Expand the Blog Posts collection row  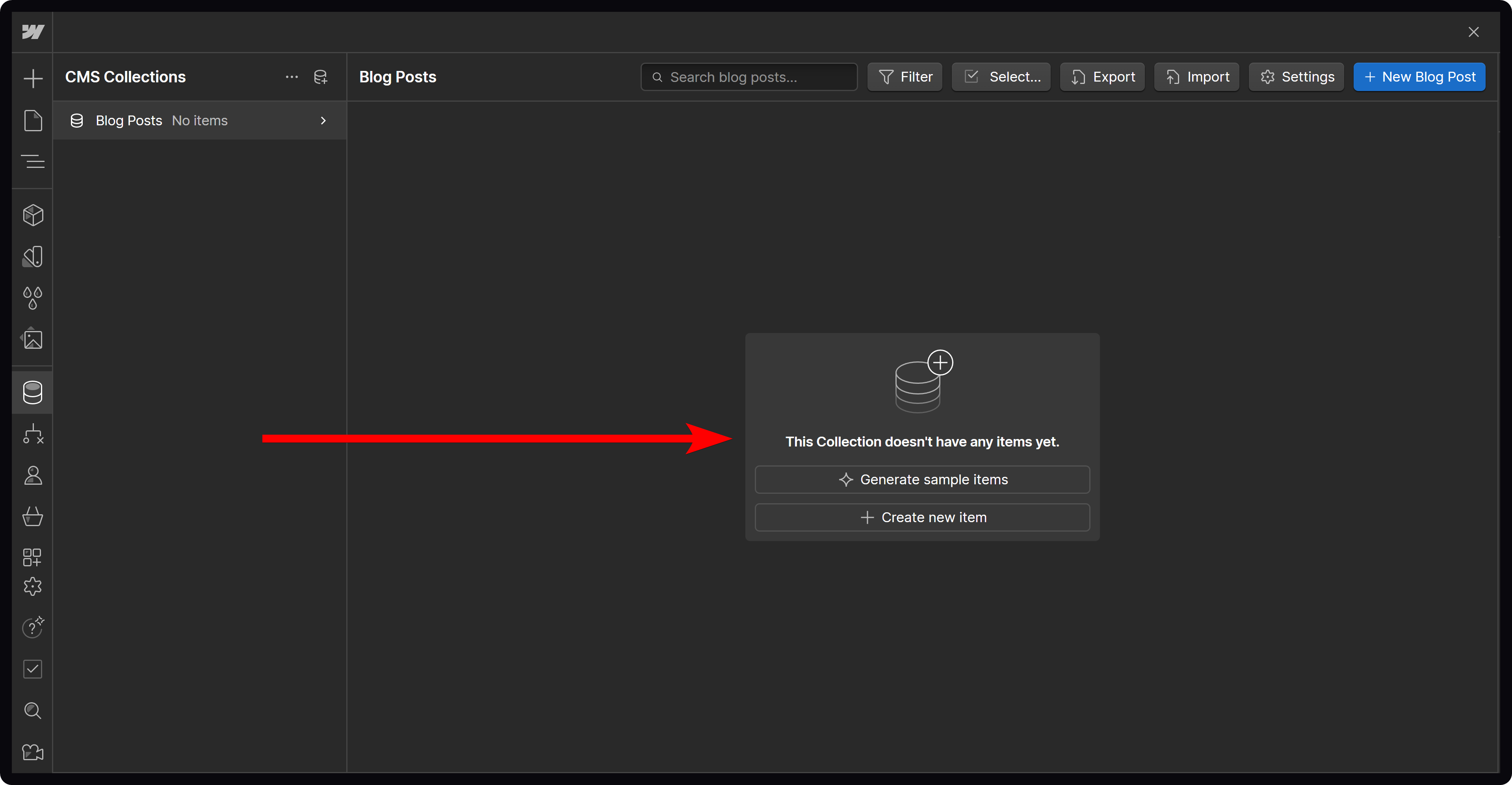[x=323, y=120]
